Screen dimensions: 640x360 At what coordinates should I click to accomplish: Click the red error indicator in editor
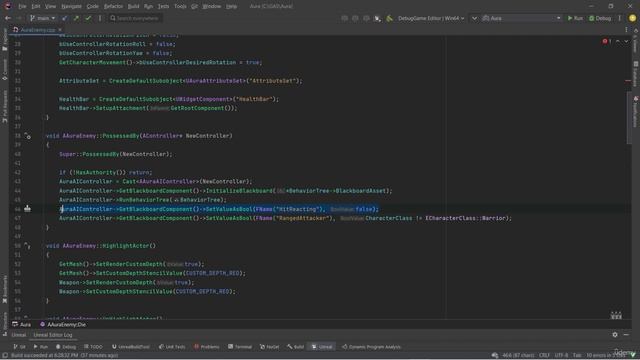click(607, 41)
